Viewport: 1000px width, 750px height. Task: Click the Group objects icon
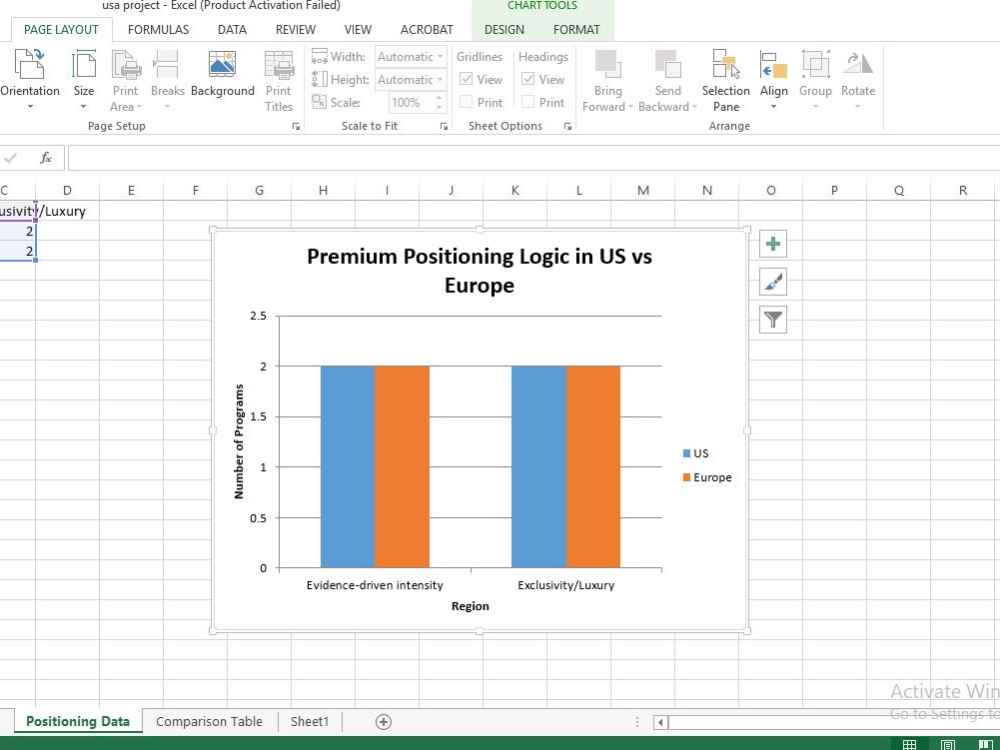[815, 64]
